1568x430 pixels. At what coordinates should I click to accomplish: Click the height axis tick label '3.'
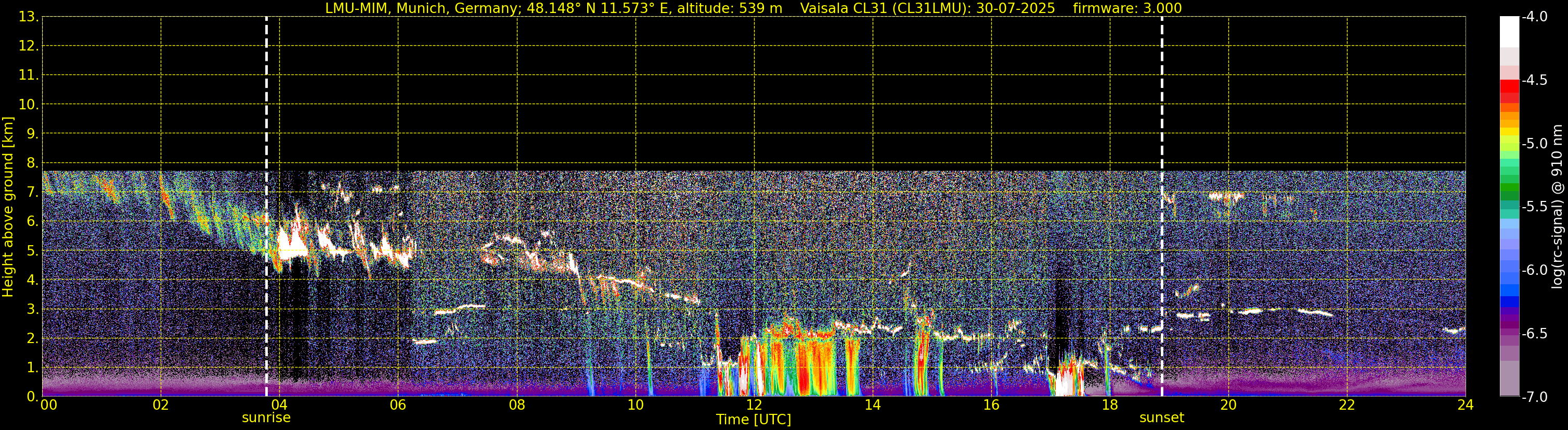coord(33,309)
